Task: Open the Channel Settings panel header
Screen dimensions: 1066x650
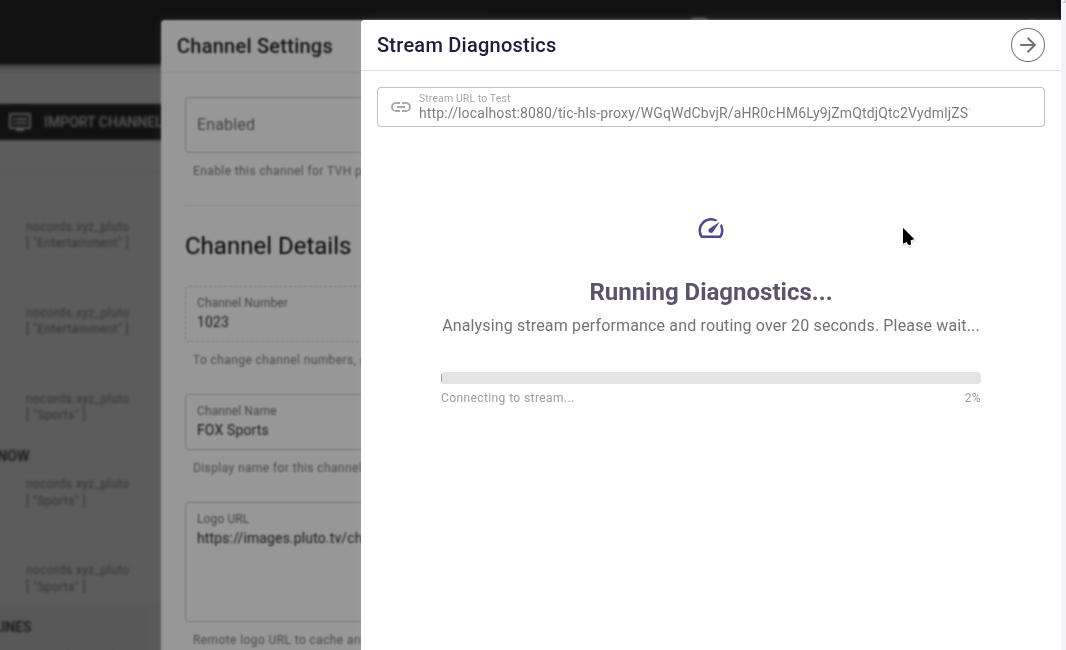Action: (255, 46)
